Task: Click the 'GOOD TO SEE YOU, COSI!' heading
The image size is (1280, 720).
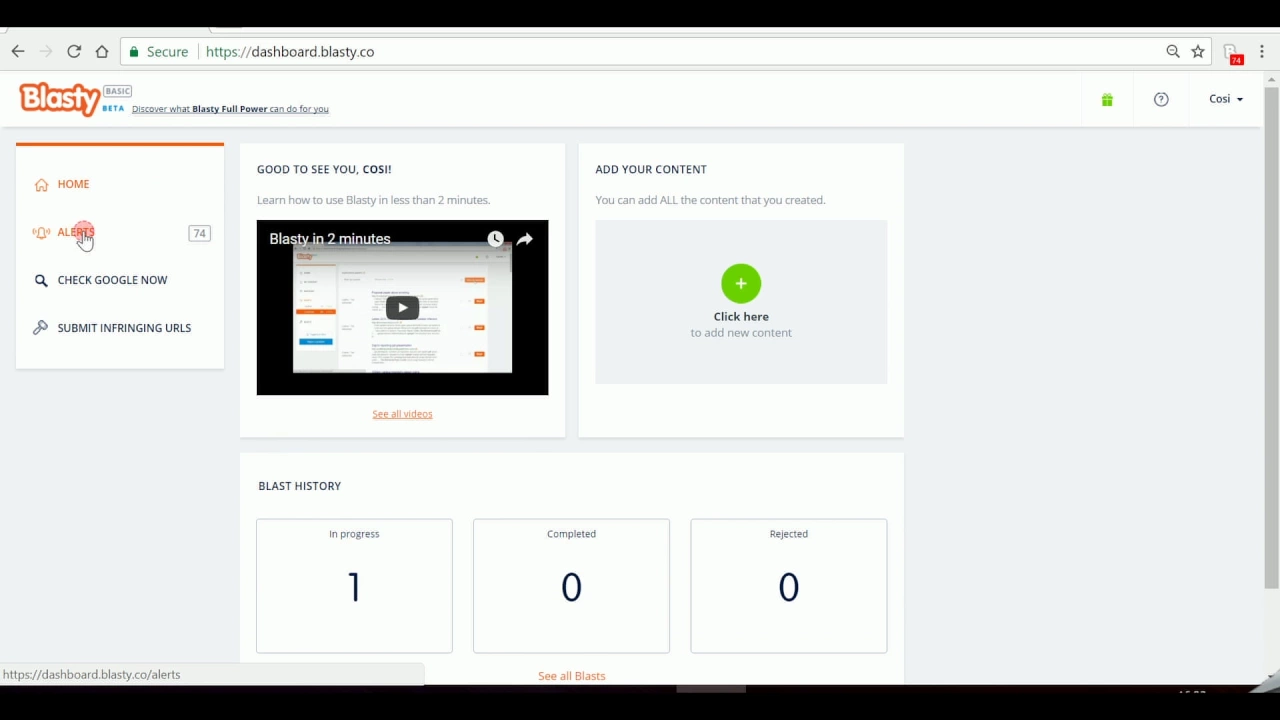Action: pyautogui.click(x=324, y=169)
